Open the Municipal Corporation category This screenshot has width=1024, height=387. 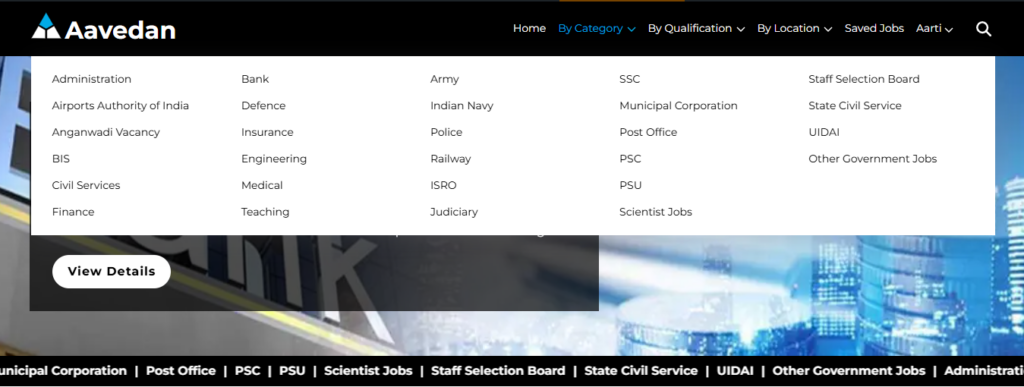pyautogui.click(x=679, y=106)
